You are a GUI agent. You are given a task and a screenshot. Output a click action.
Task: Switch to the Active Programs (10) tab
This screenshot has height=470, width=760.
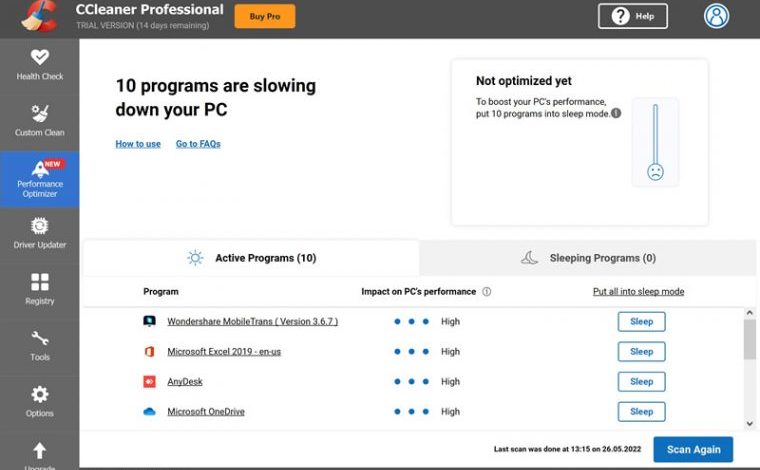coord(252,258)
